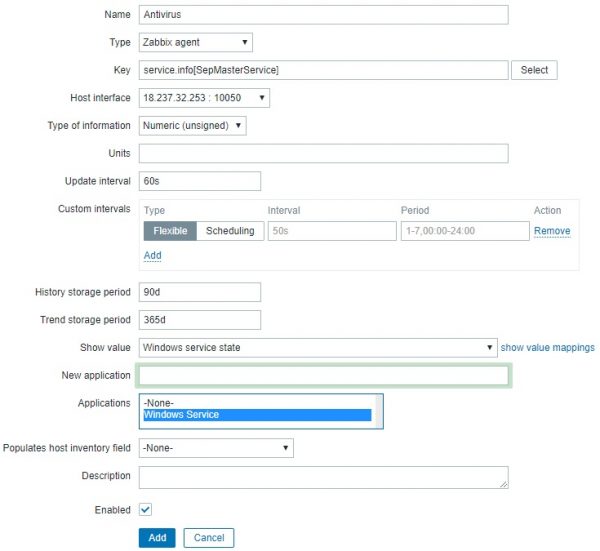Viewport: 600px width, 551px height.
Task: Click the custom Interval 50s field
Action: 332,231
